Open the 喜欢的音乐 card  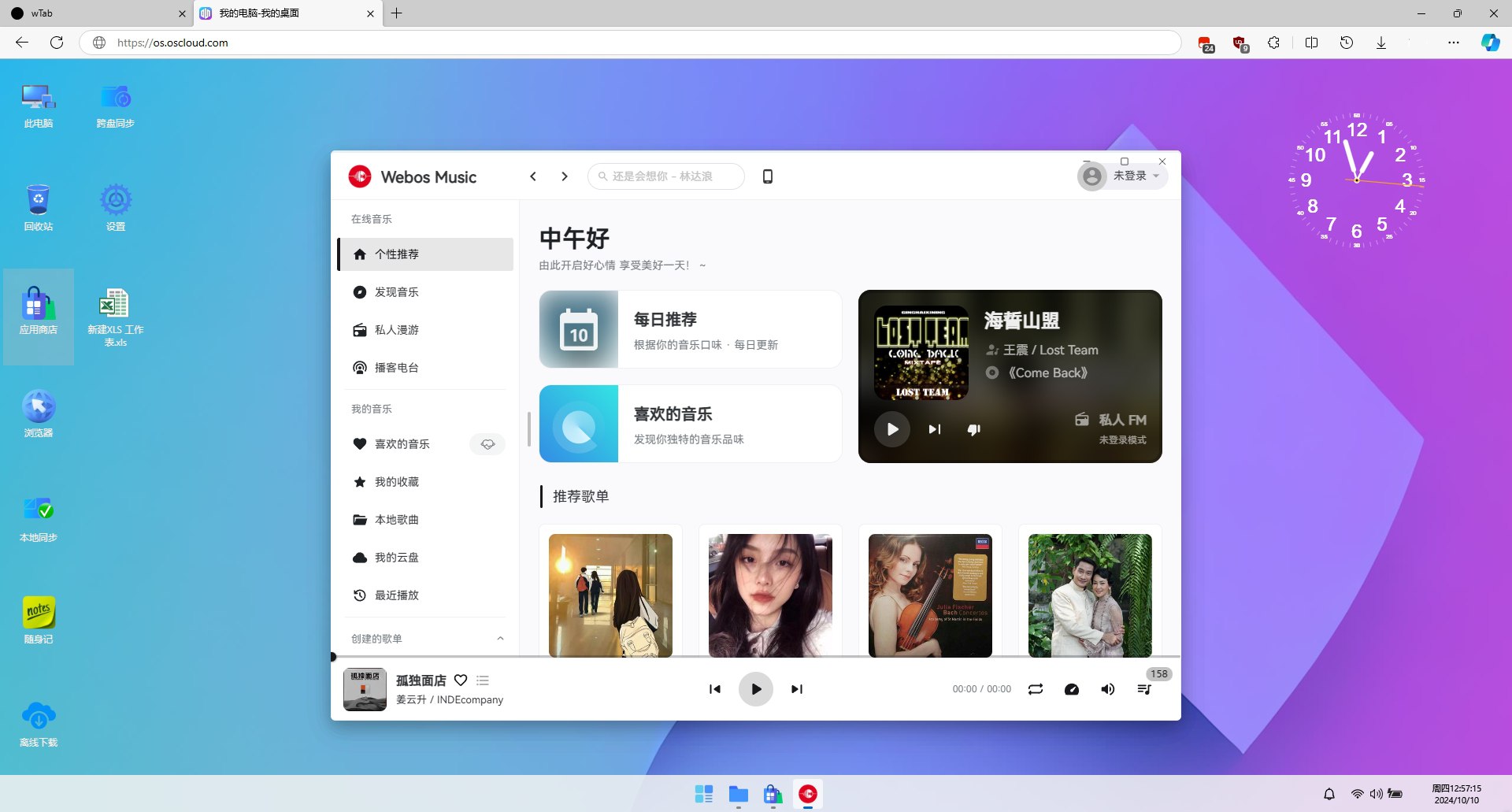[x=691, y=424]
